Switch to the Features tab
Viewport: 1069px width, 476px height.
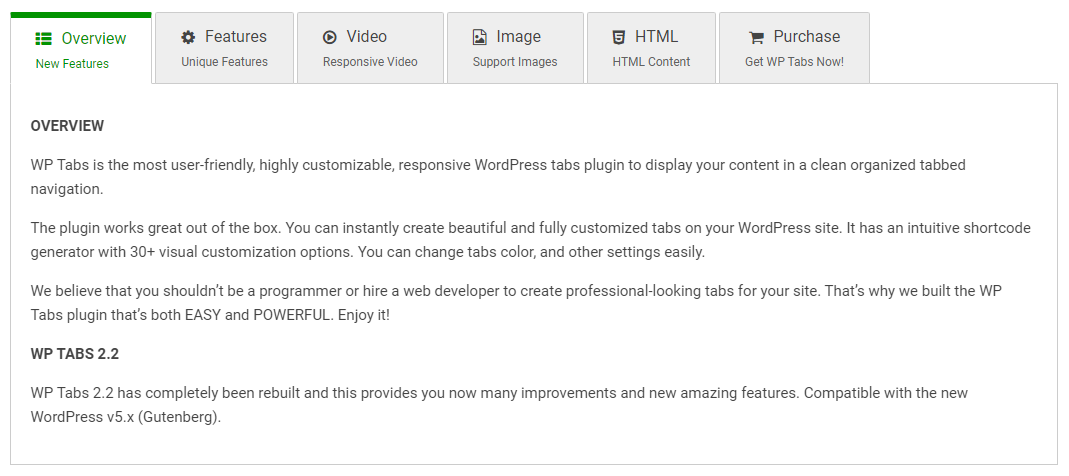point(235,37)
